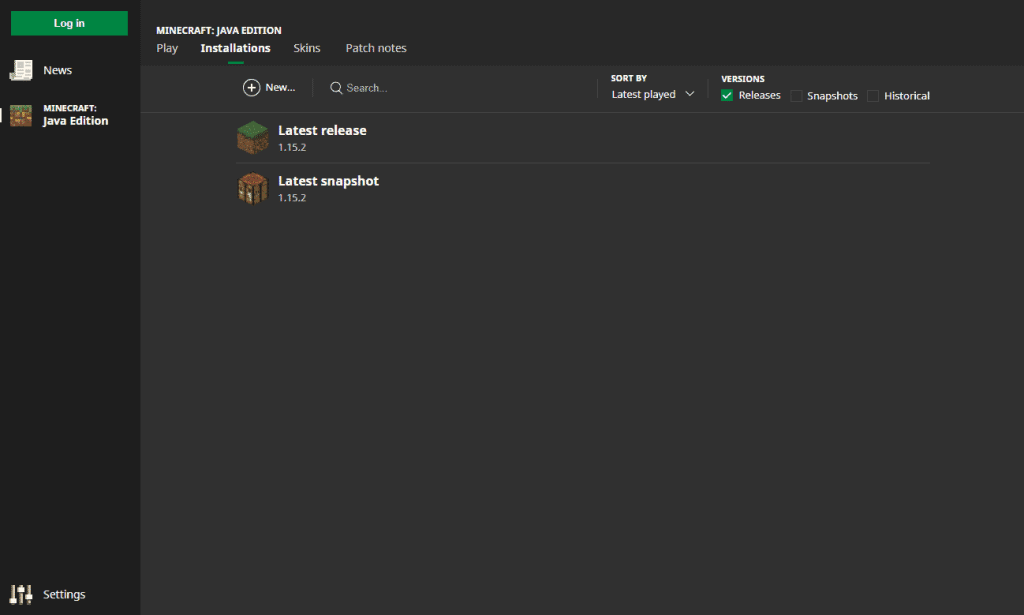Click the SORT BY heading
The image size is (1024, 615).
[629, 78]
